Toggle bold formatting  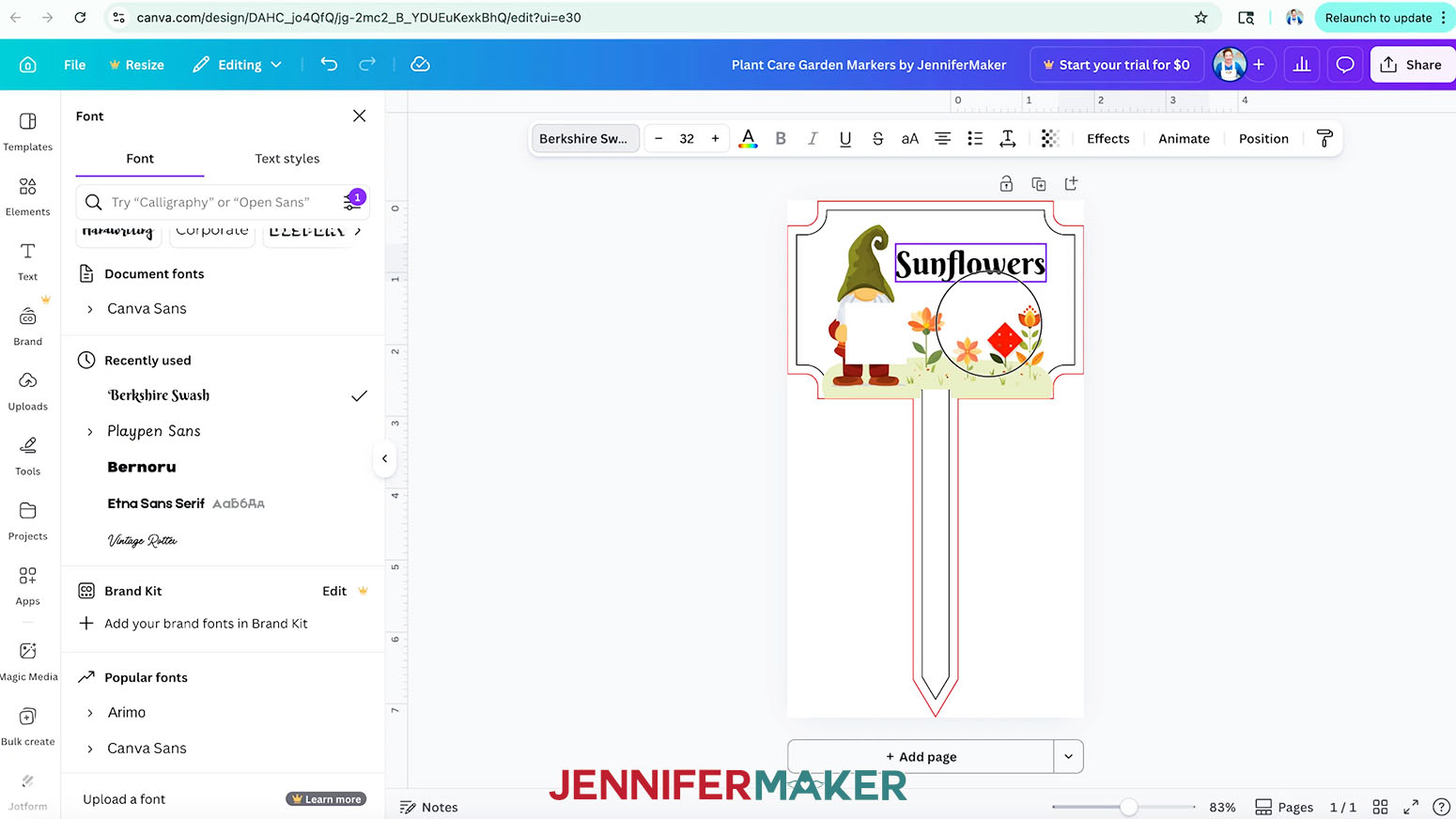pyautogui.click(x=781, y=139)
